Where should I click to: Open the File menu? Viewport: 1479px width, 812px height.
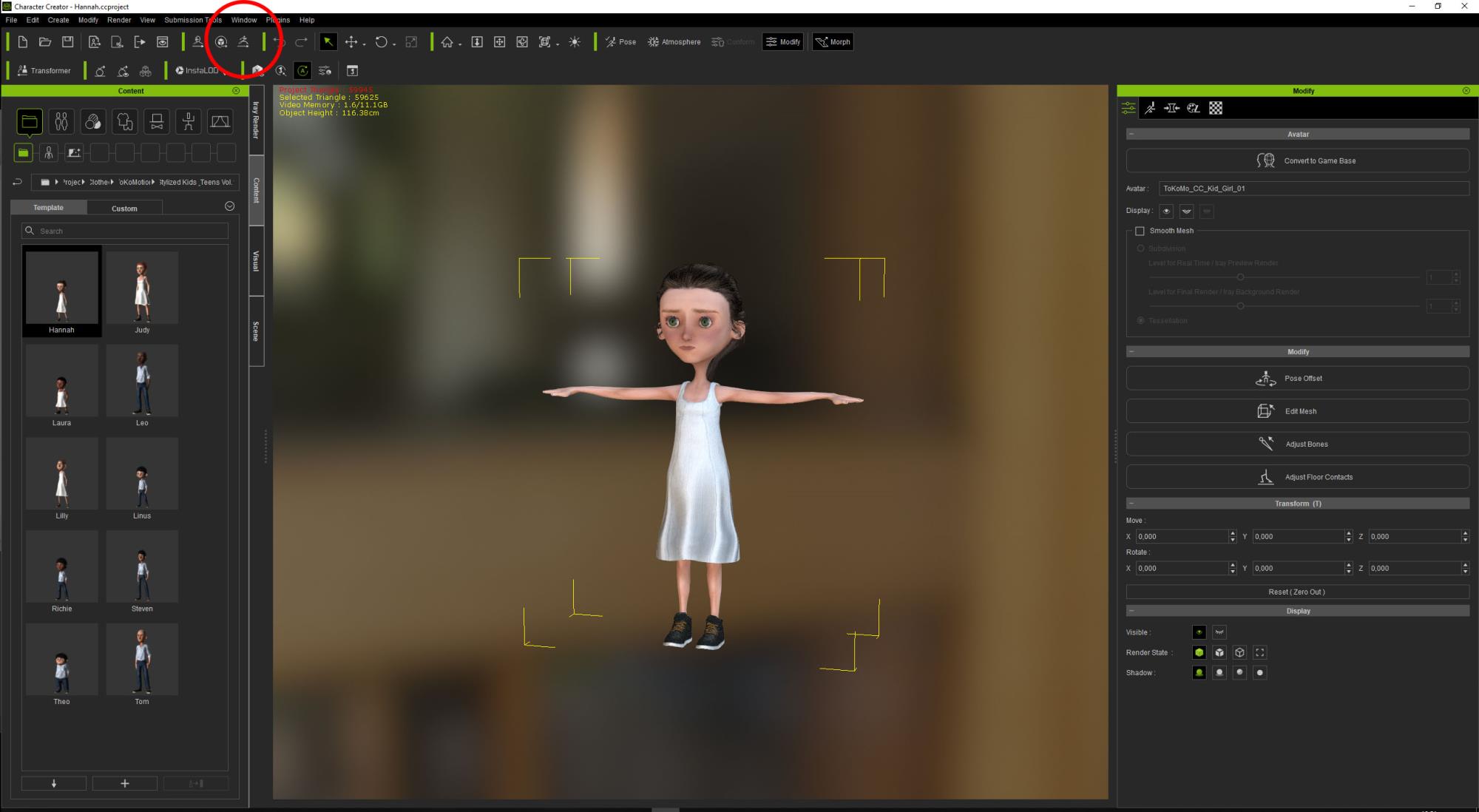pos(11,20)
